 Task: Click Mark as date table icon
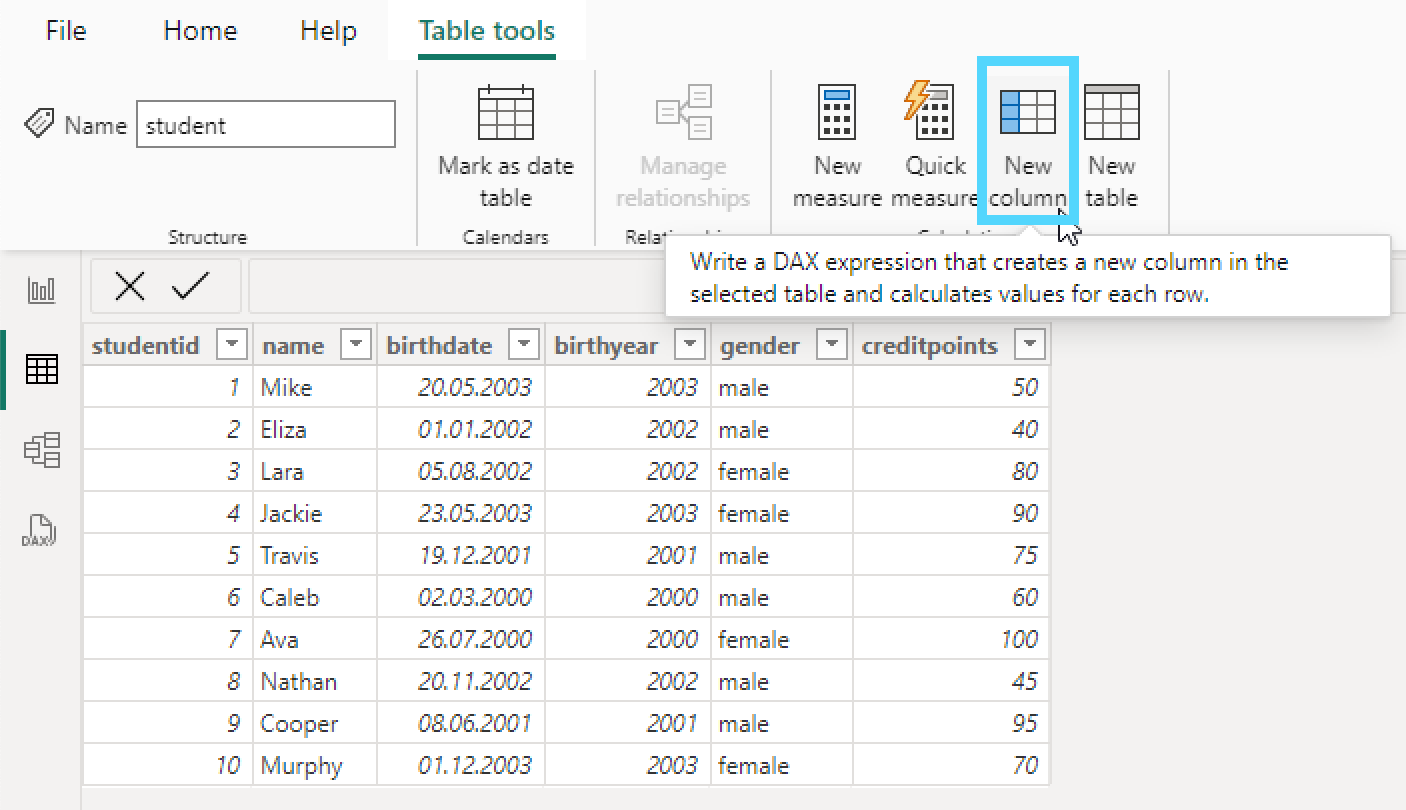pos(505,112)
